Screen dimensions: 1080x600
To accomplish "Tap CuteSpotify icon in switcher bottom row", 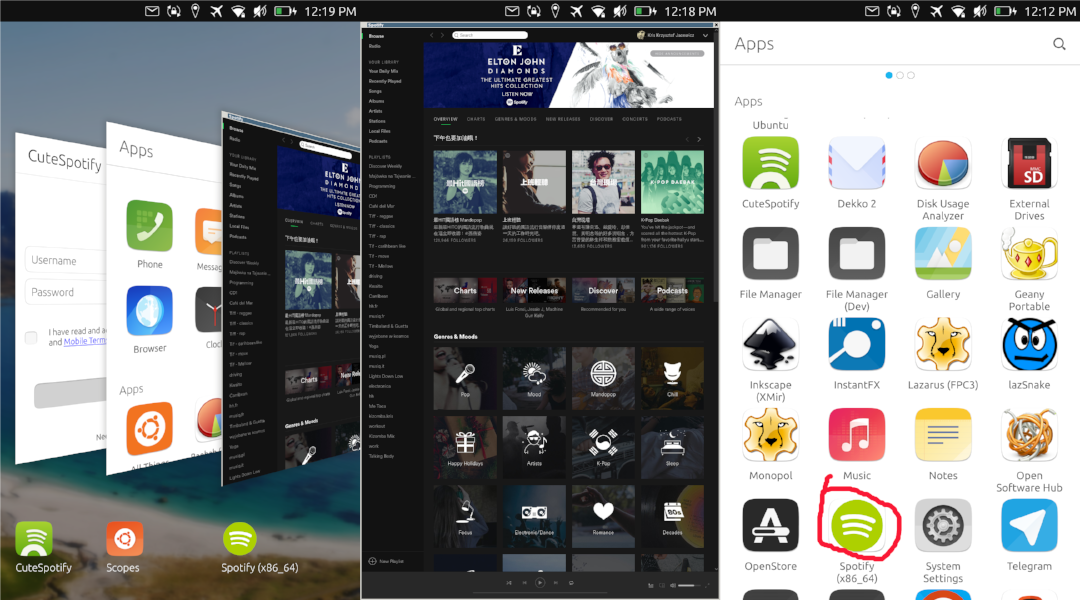I will pyautogui.click(x=34, y=539).
